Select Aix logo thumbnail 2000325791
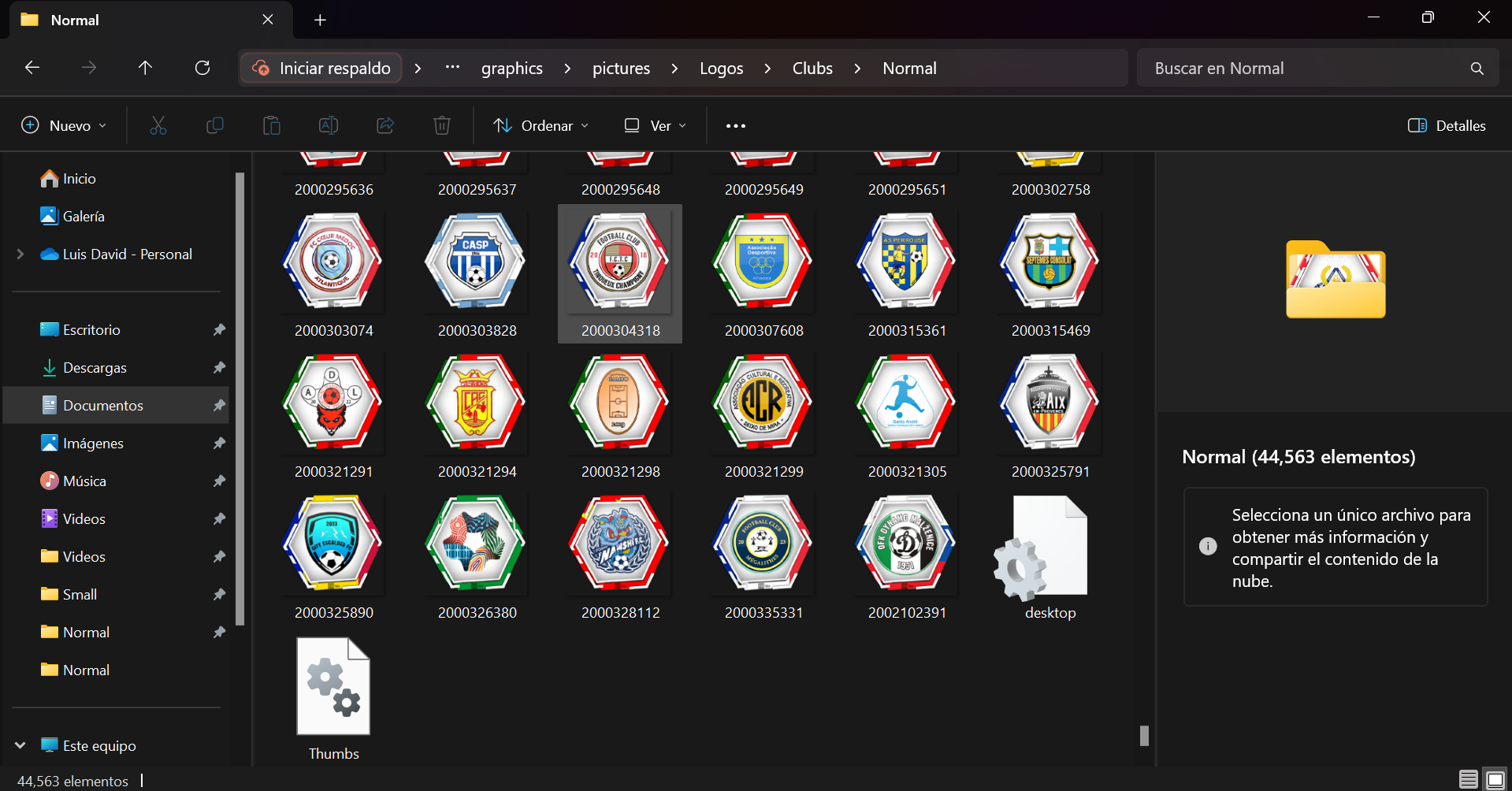This screenshot has width=1512, height=791. click(x=1050, y=415)
